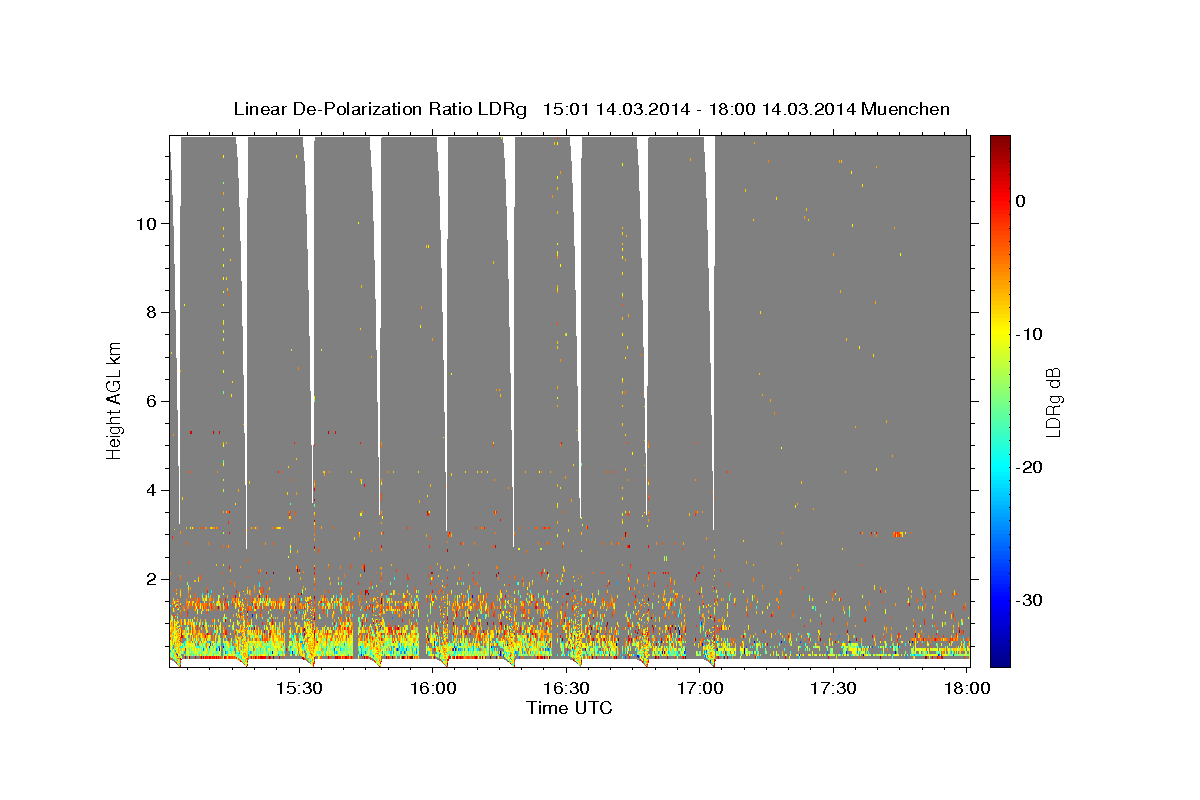Viewport: 1200px width, 800px height.
Task: Click the 'LDRg dB' colorbar label
Action: click(x=1052, y=402)
